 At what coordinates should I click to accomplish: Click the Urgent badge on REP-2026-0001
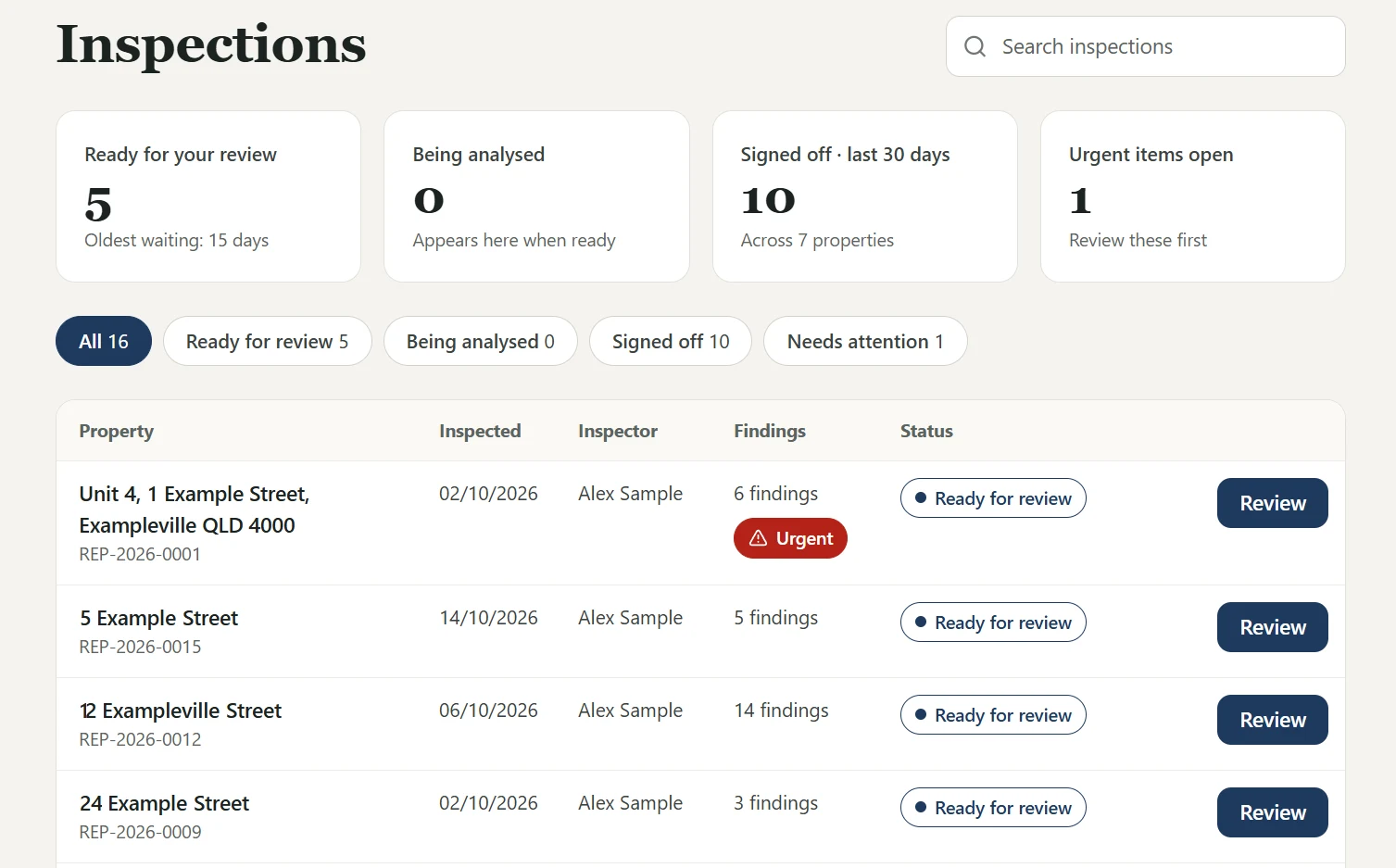790,538
